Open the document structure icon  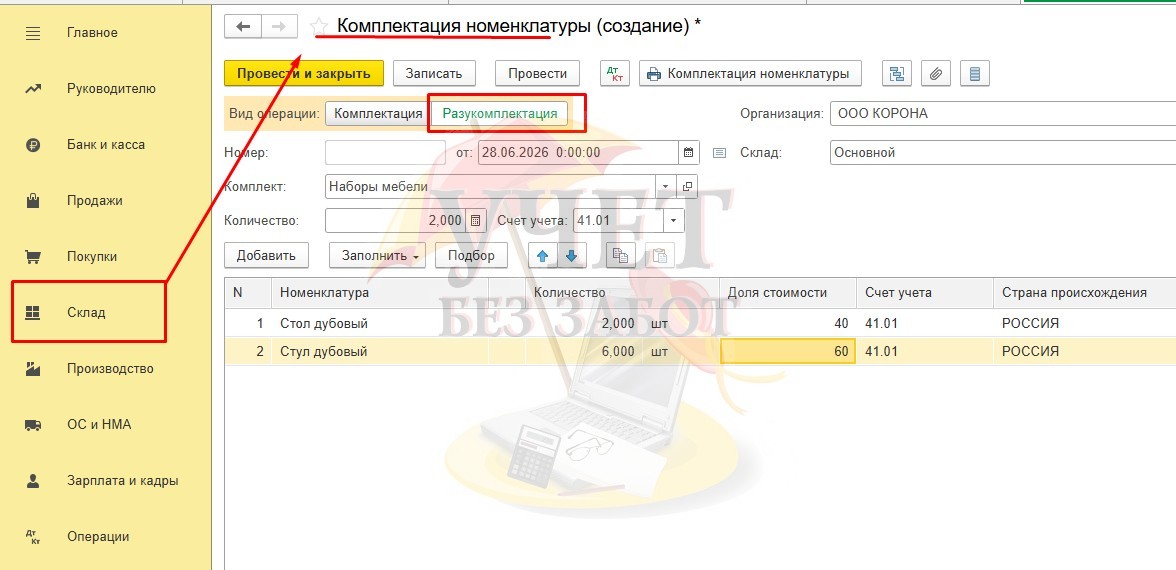coord(896,74)
